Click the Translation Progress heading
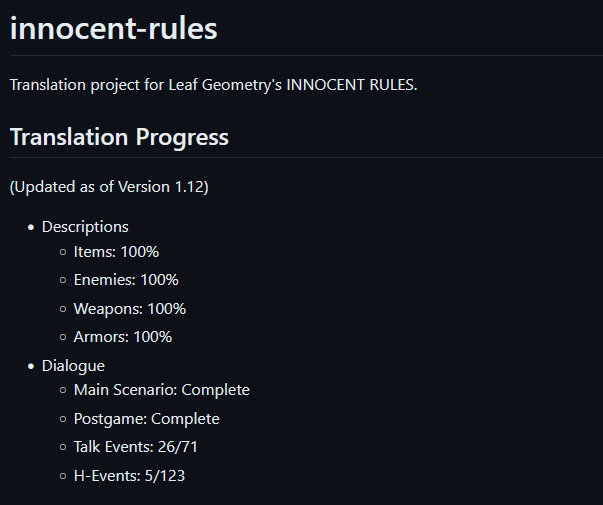This screenshot has width=603, height=505. click(119, 137)
